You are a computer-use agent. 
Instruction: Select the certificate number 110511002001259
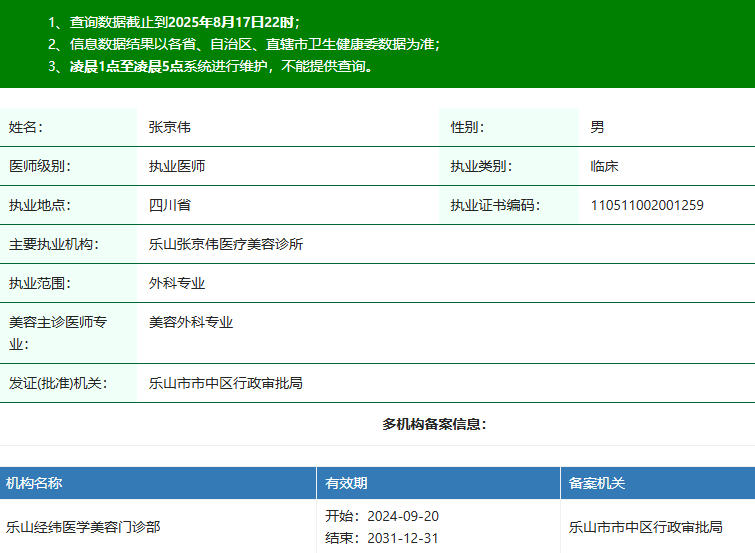(x=647, y=205)
